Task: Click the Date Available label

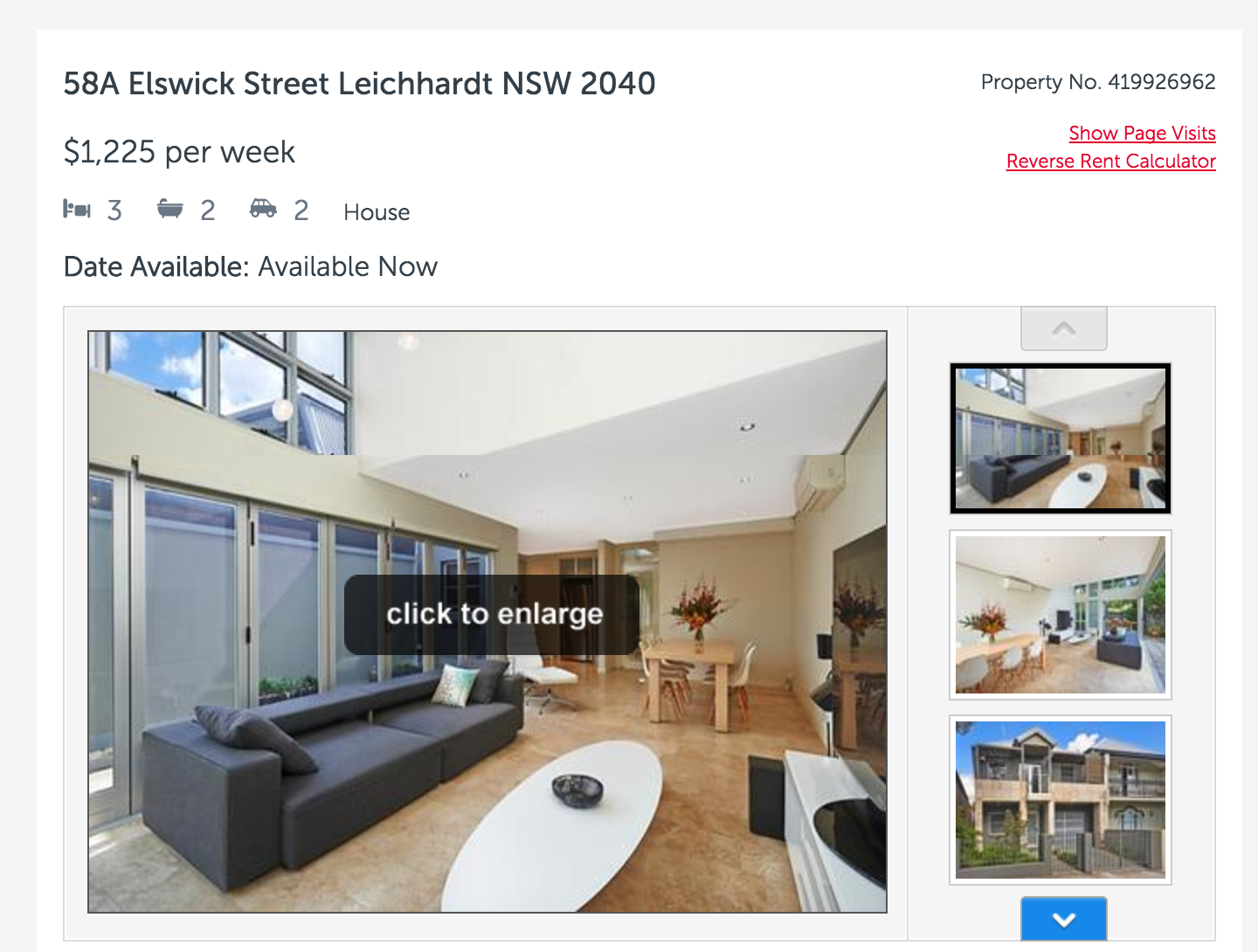Action: [157, 266]
